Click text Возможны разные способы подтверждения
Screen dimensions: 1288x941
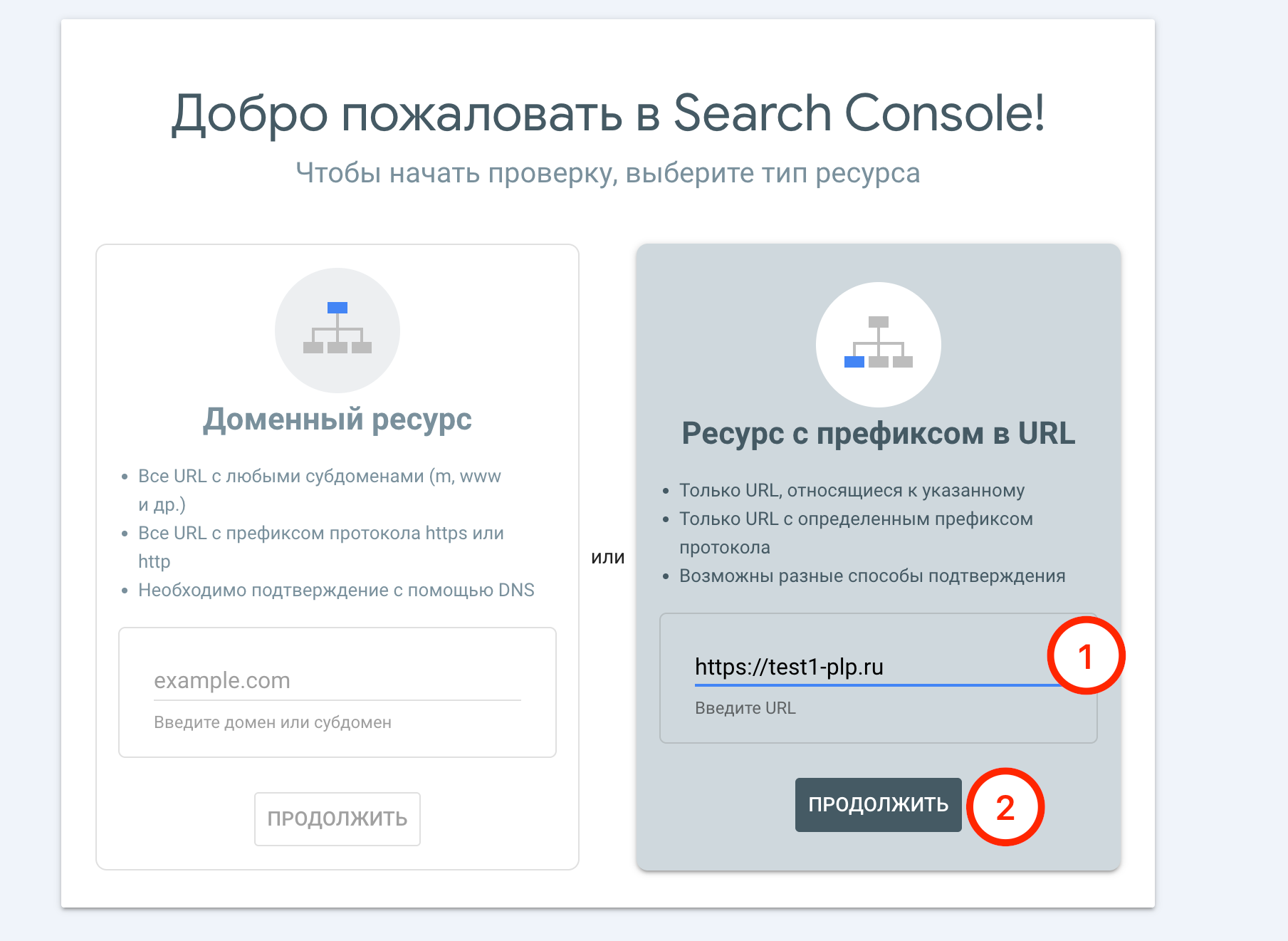pyautogui.click(x=872, y=576)
